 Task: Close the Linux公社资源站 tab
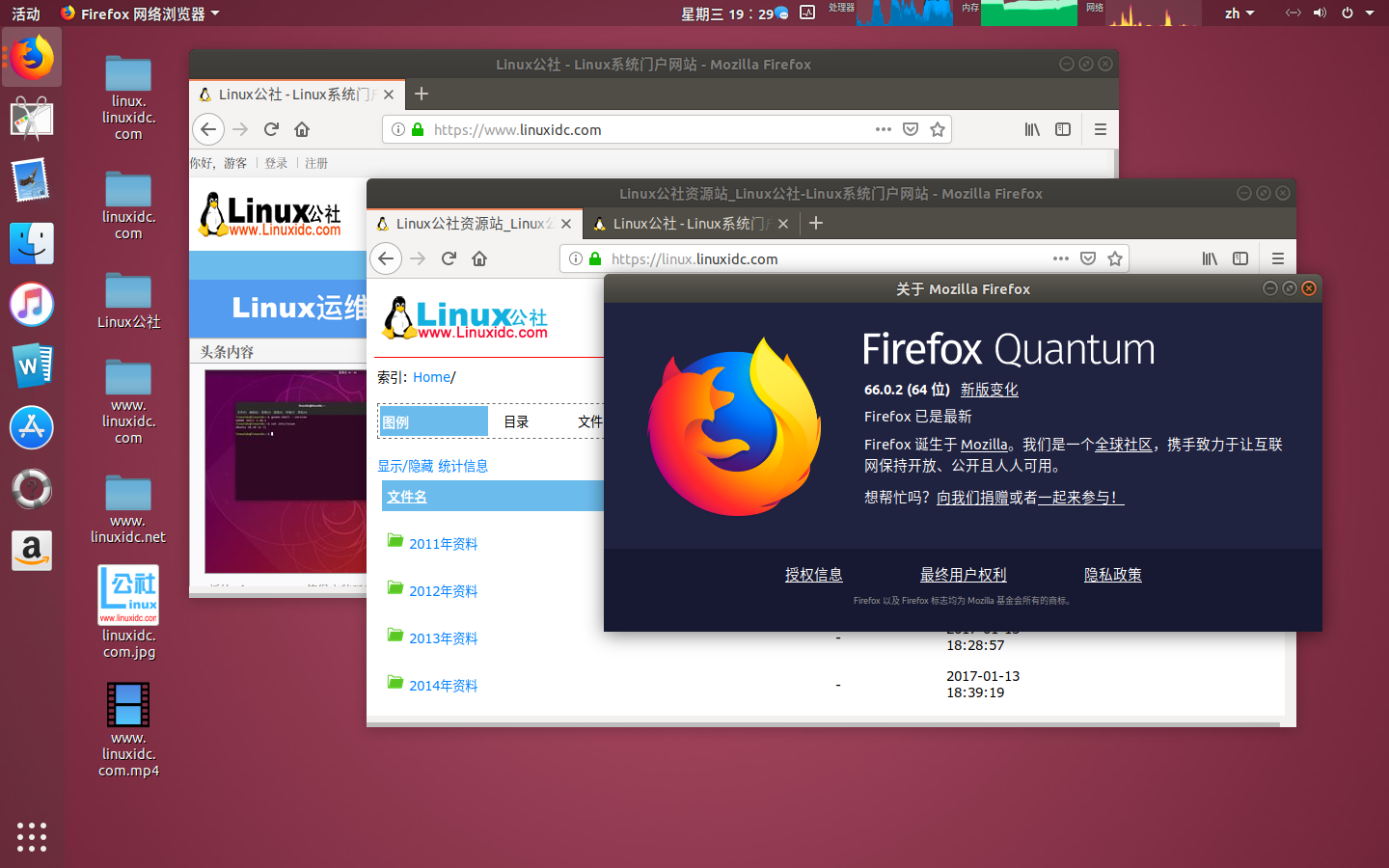[566, 224]
